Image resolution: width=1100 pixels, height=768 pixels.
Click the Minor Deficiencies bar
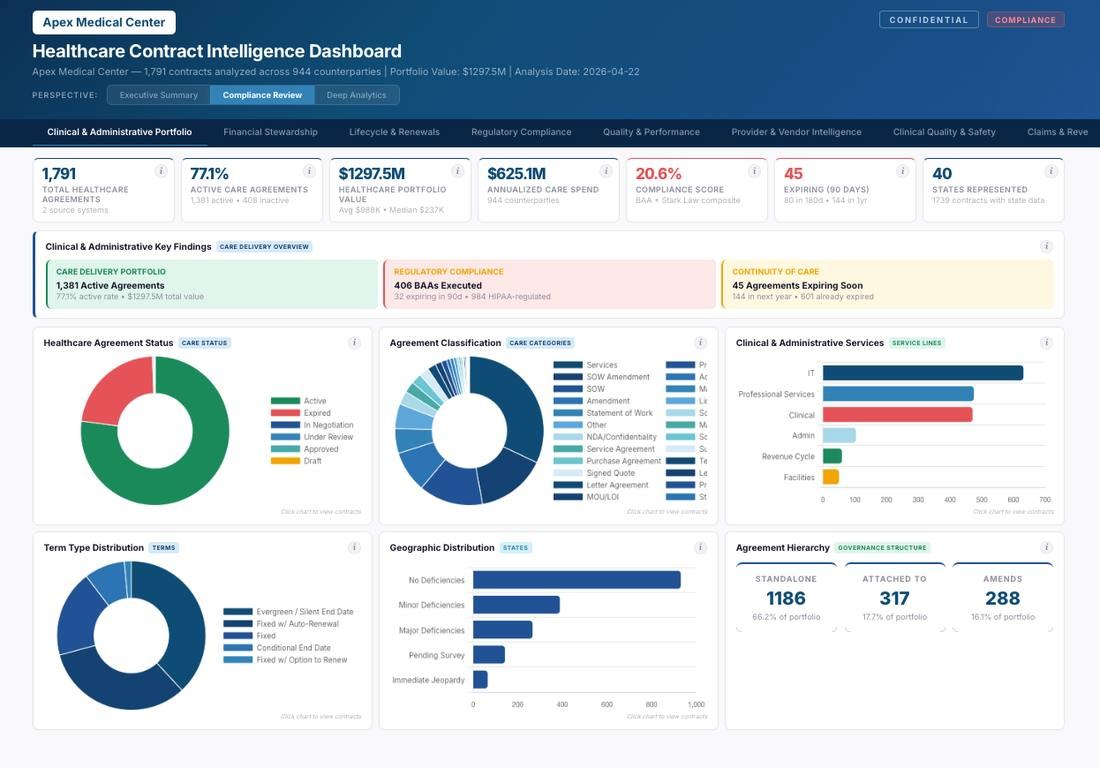[516, 605]
